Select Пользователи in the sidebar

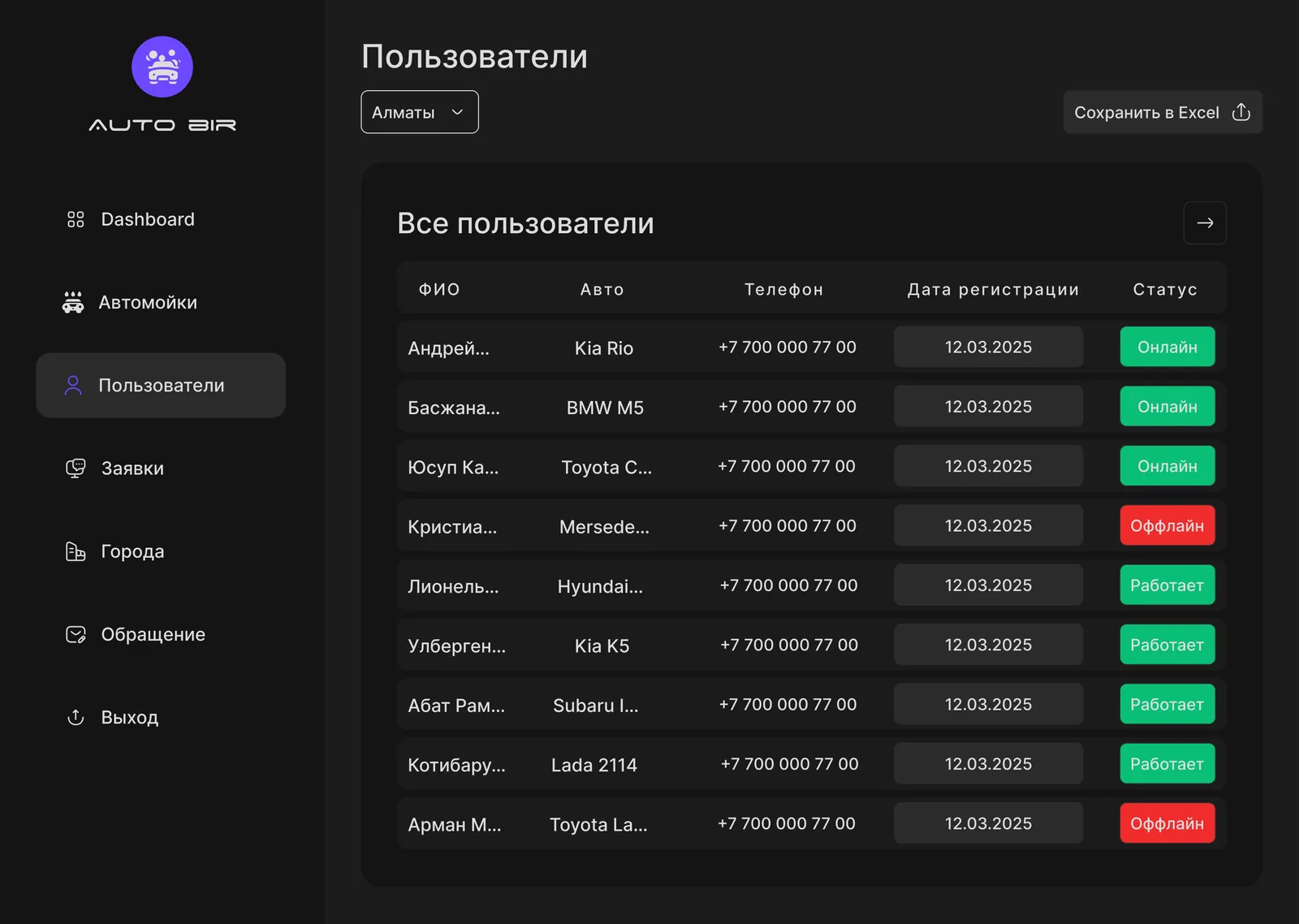click(161, 385)
